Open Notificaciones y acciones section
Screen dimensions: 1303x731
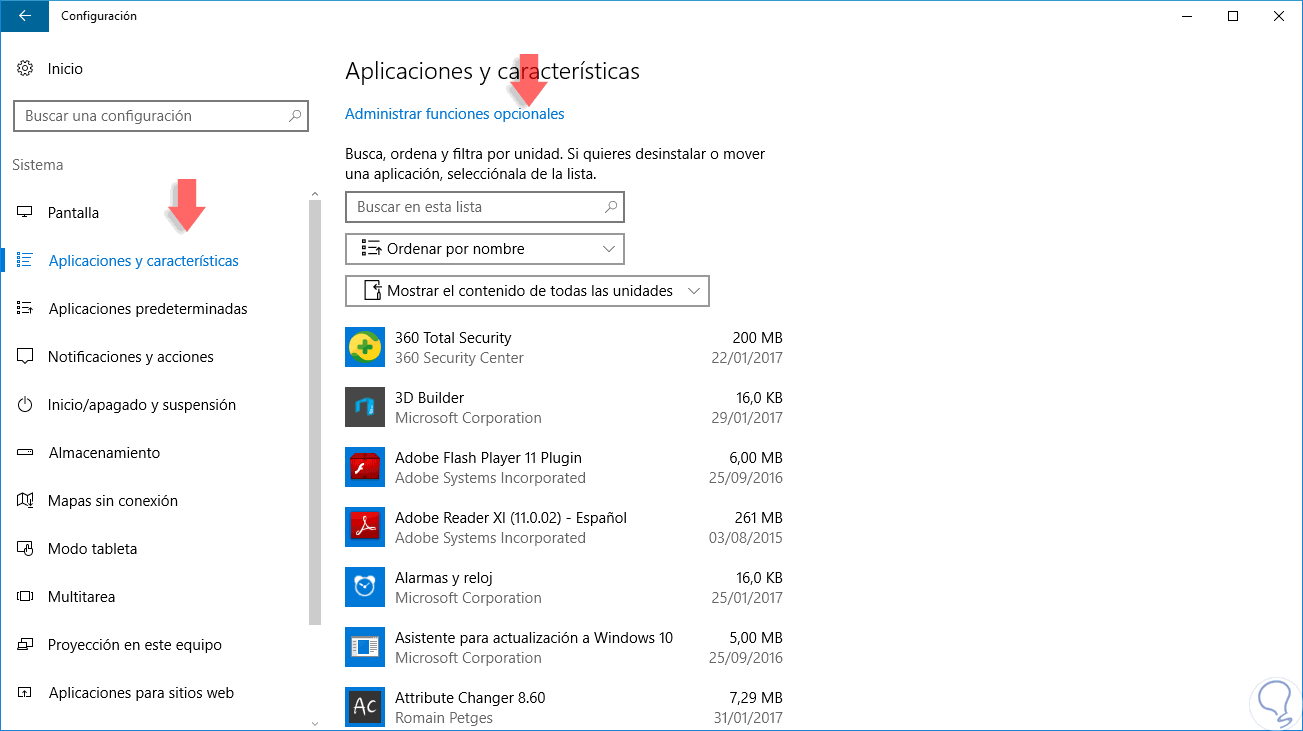tap(130, 357)
